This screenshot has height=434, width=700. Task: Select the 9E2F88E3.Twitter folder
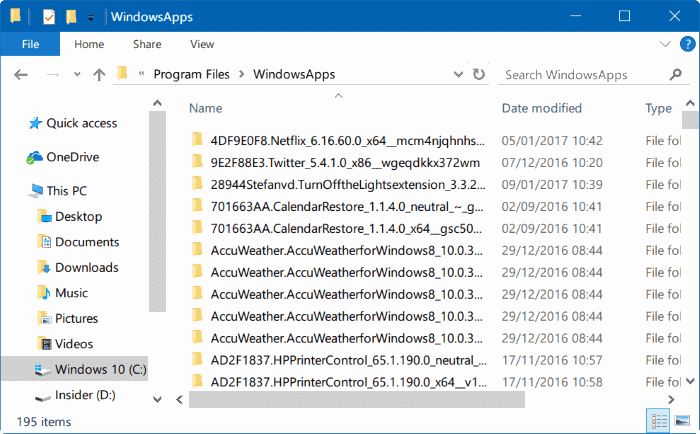tap(338, 163)
